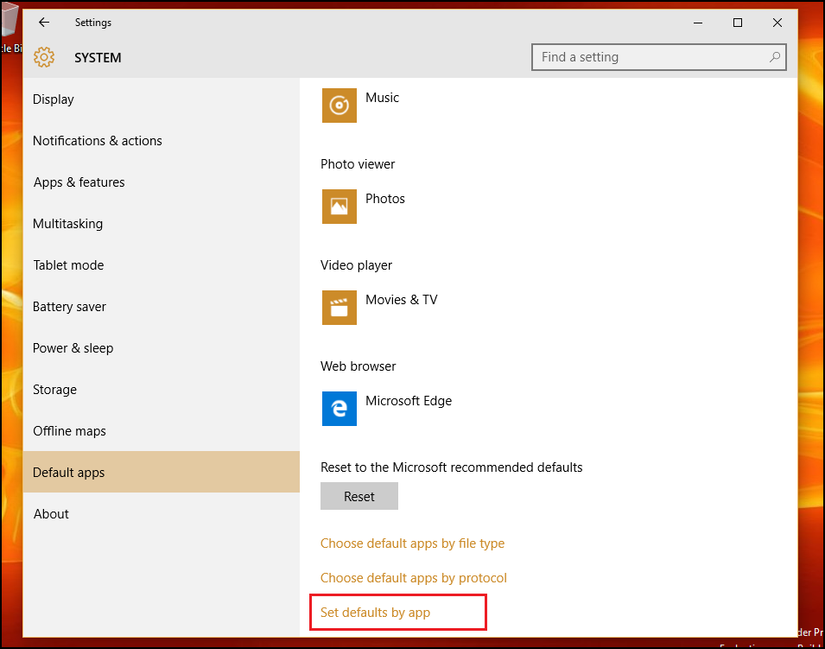Open Choose default apps by file type
825x649 pixels.
[x=412, y=544]
